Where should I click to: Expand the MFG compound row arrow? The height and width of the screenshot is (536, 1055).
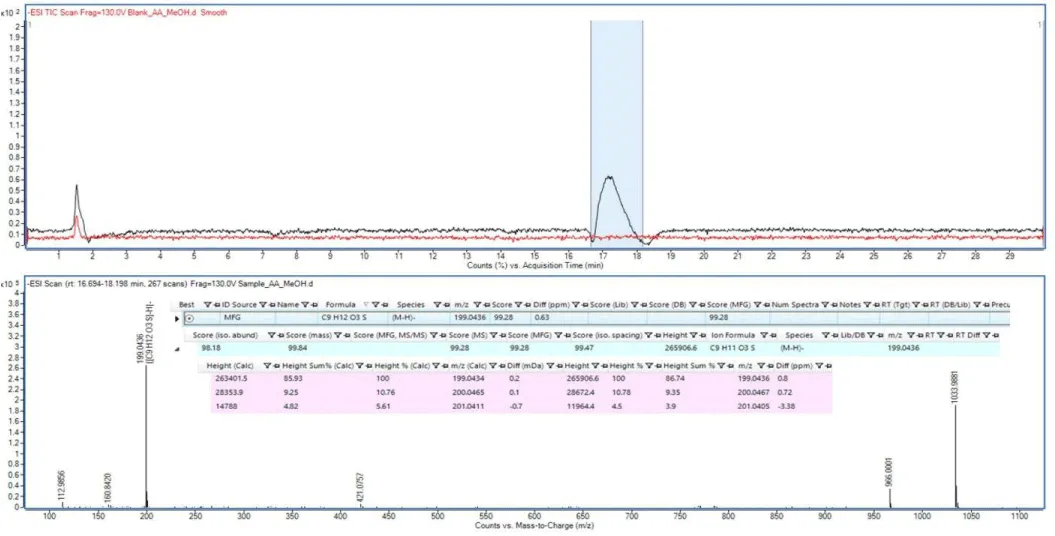pyautogui.click(x=178, y=318)
